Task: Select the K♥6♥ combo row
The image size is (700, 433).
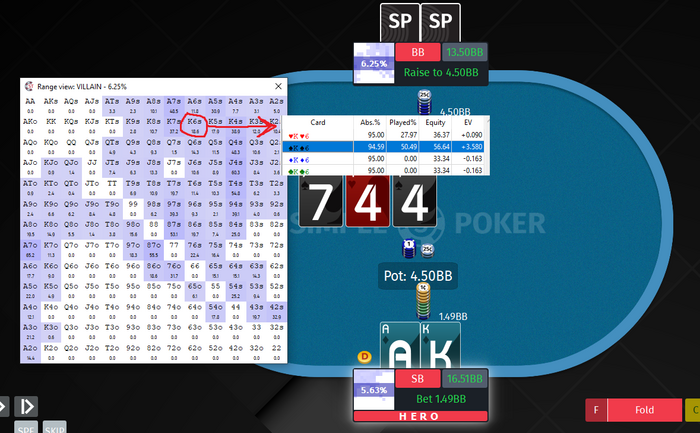Action: click(386, 135)
